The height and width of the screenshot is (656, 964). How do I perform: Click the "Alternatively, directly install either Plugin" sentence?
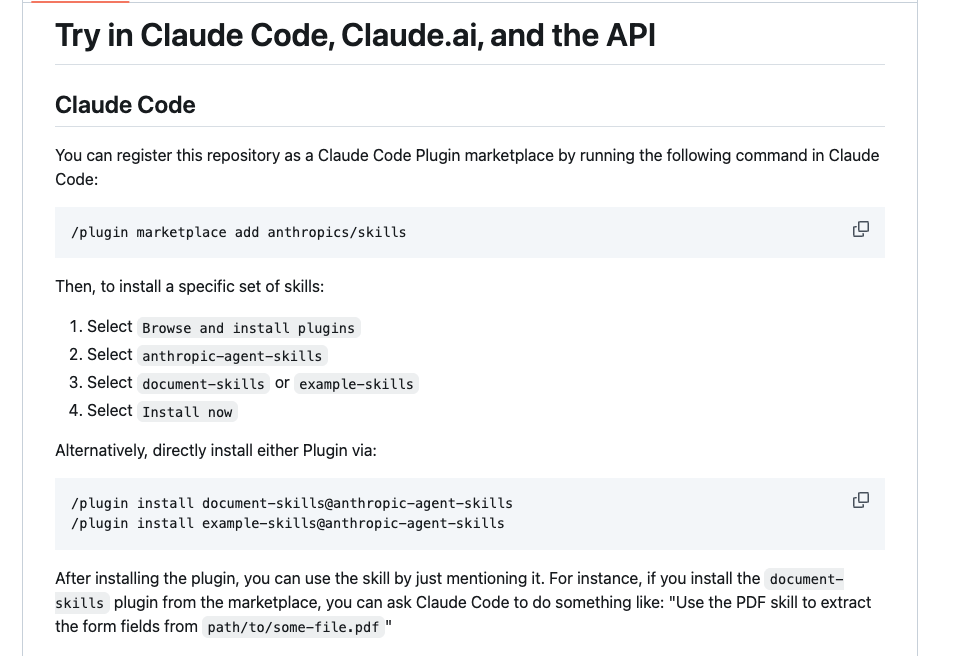click(216, 450)
